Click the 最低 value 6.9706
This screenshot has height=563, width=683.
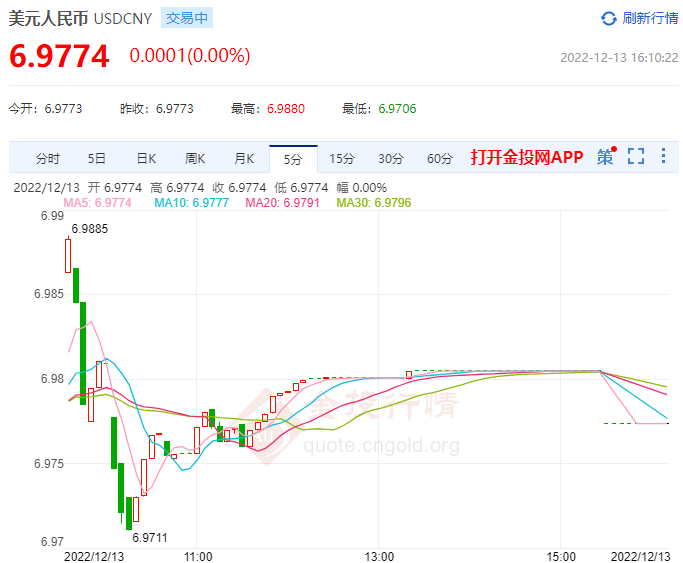point(397,108)
